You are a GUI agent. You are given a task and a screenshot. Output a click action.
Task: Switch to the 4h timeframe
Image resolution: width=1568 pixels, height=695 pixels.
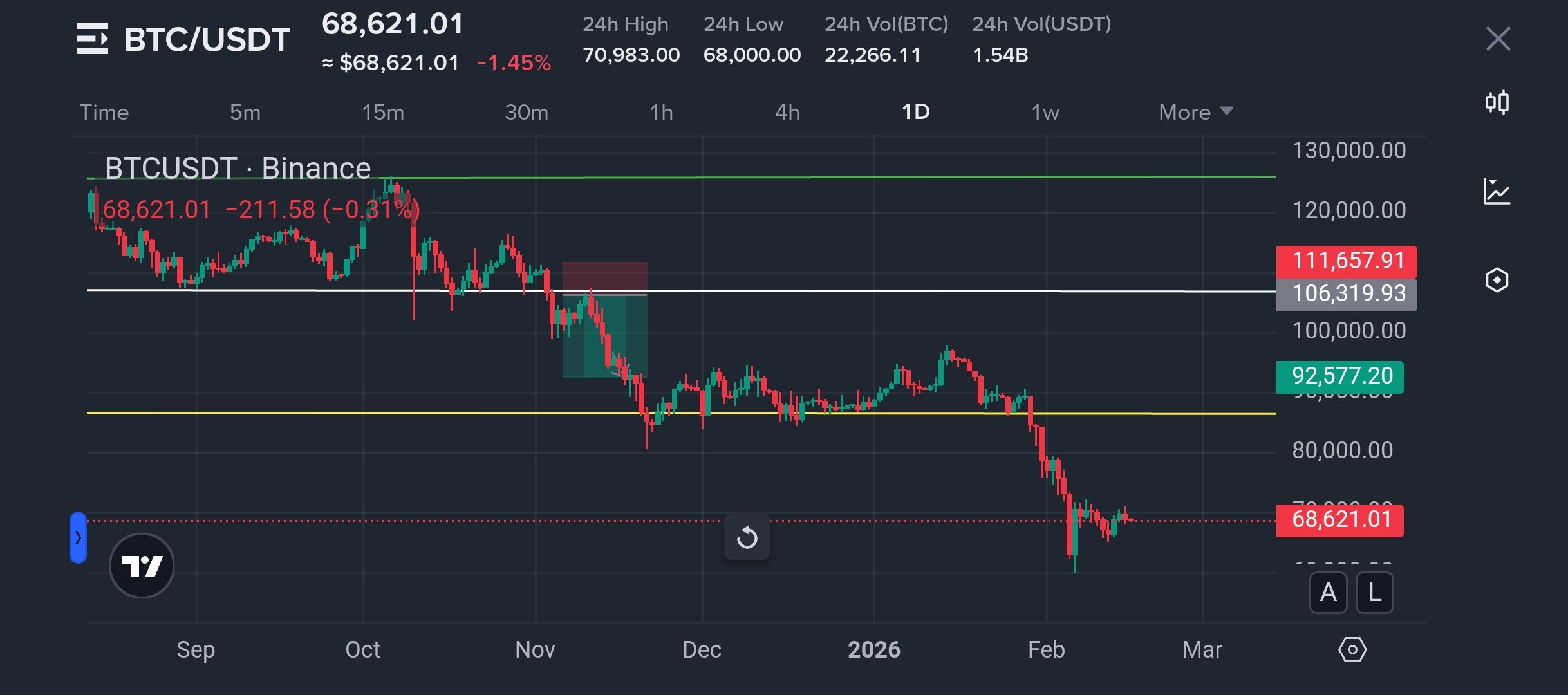coord(787,112)
